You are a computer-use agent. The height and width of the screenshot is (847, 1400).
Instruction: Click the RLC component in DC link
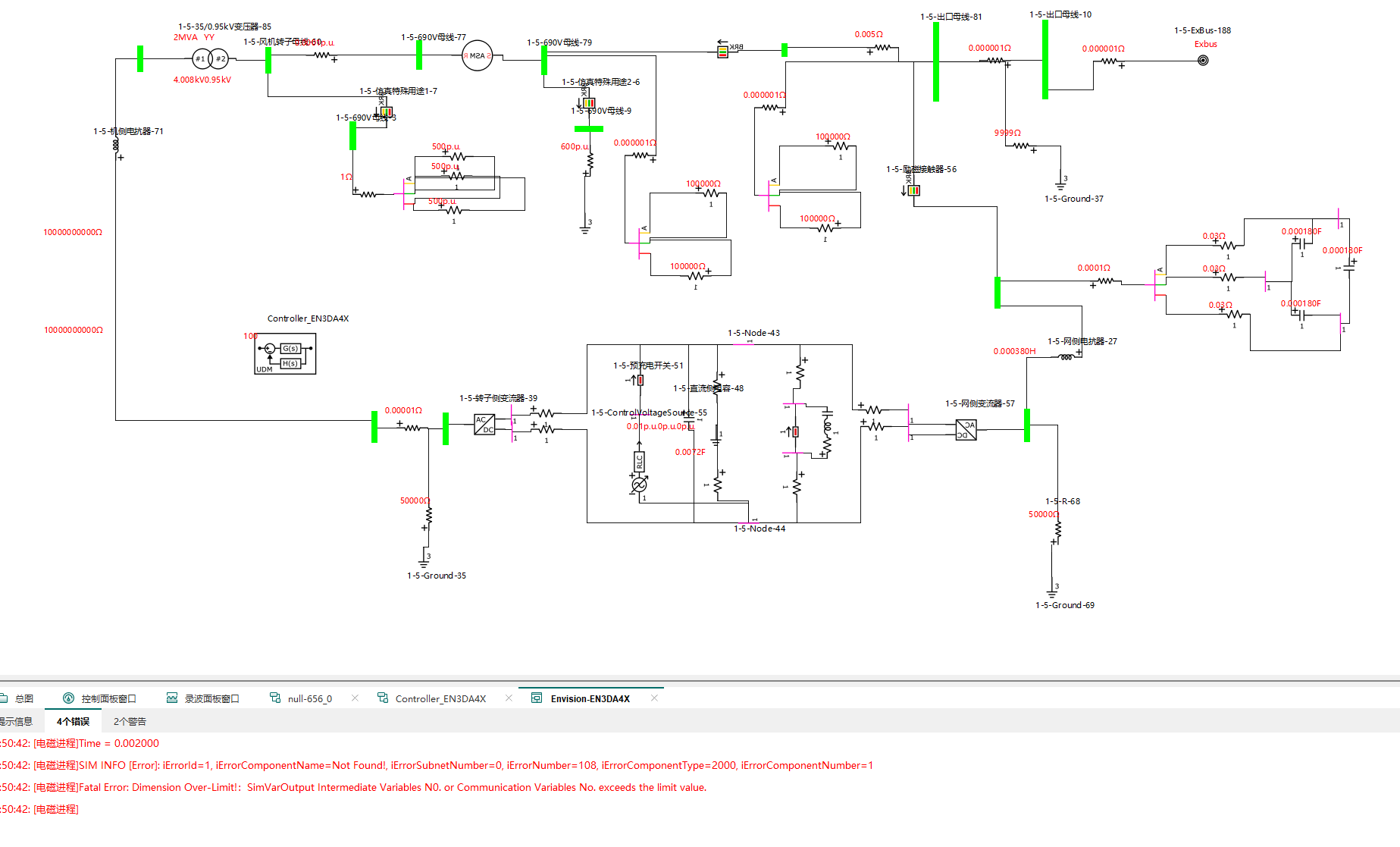pos(639,461)
